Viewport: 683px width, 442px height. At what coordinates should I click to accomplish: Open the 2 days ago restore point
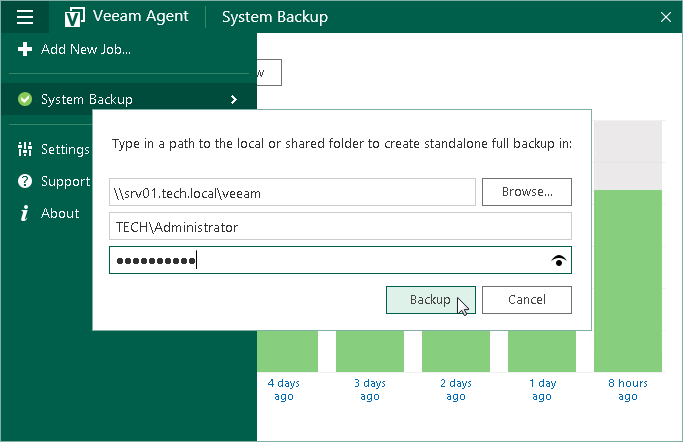(456, 390)
